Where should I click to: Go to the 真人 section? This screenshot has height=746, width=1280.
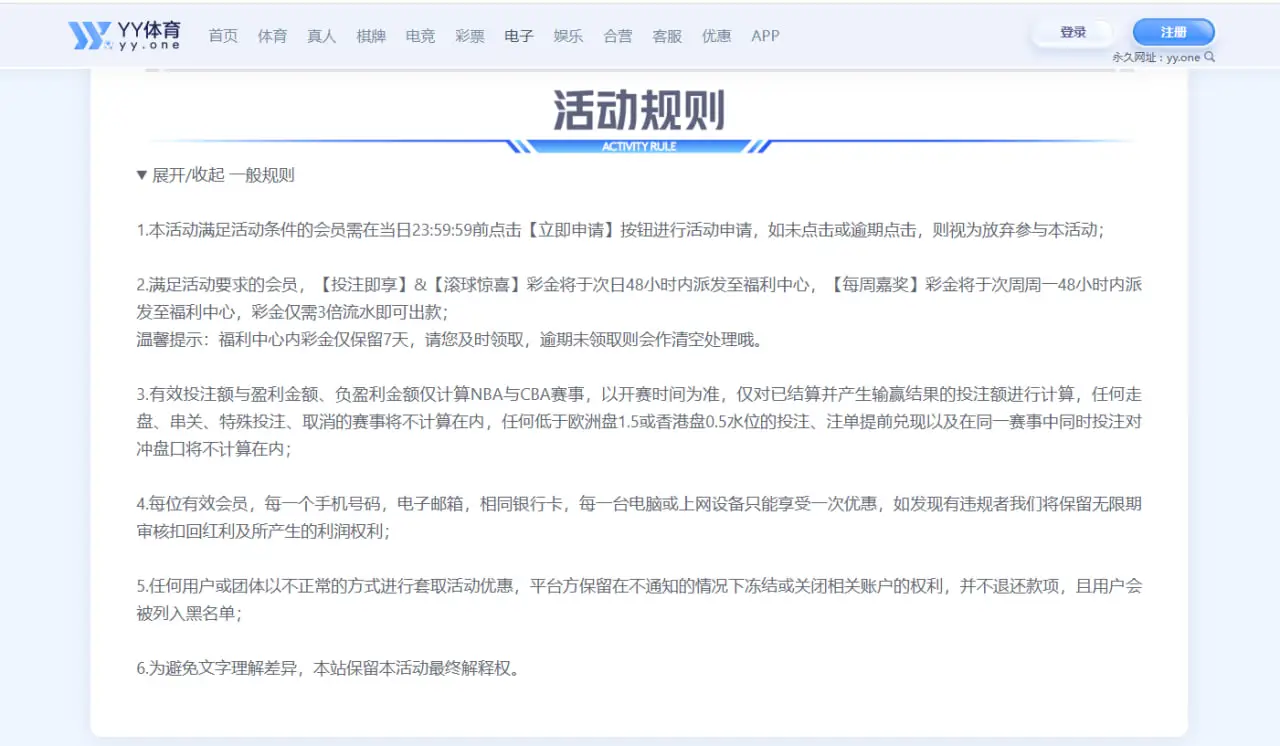point(321,36)
